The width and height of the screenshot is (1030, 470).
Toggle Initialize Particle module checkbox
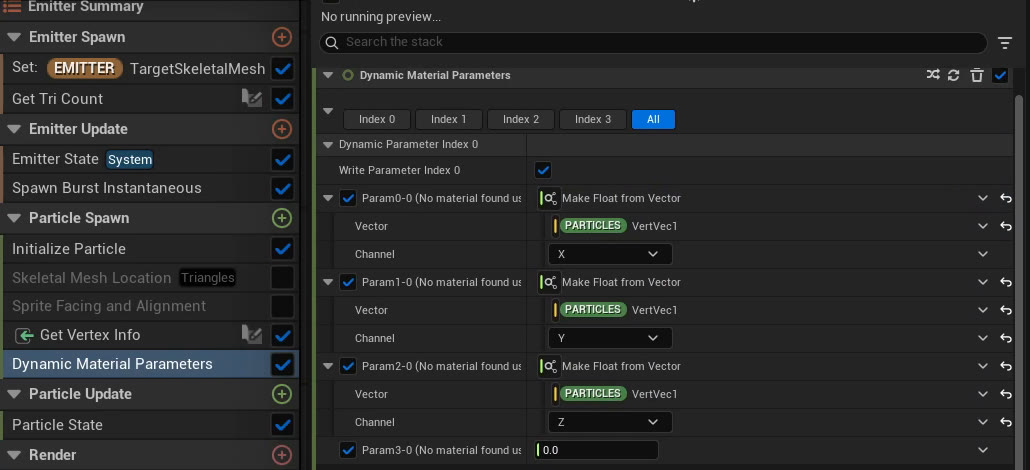282,248
